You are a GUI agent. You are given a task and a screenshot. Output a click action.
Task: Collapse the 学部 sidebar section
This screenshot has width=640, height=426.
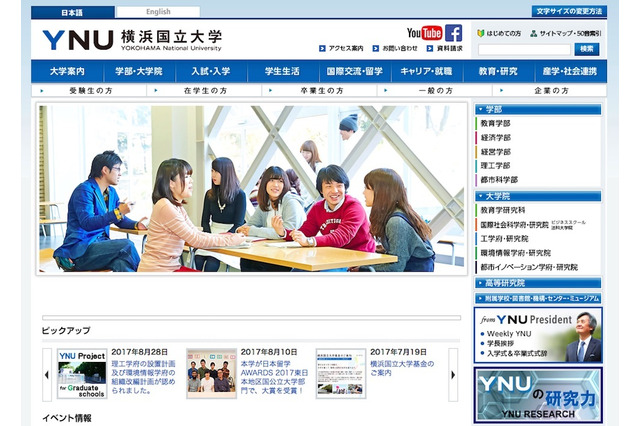[538, 109]
